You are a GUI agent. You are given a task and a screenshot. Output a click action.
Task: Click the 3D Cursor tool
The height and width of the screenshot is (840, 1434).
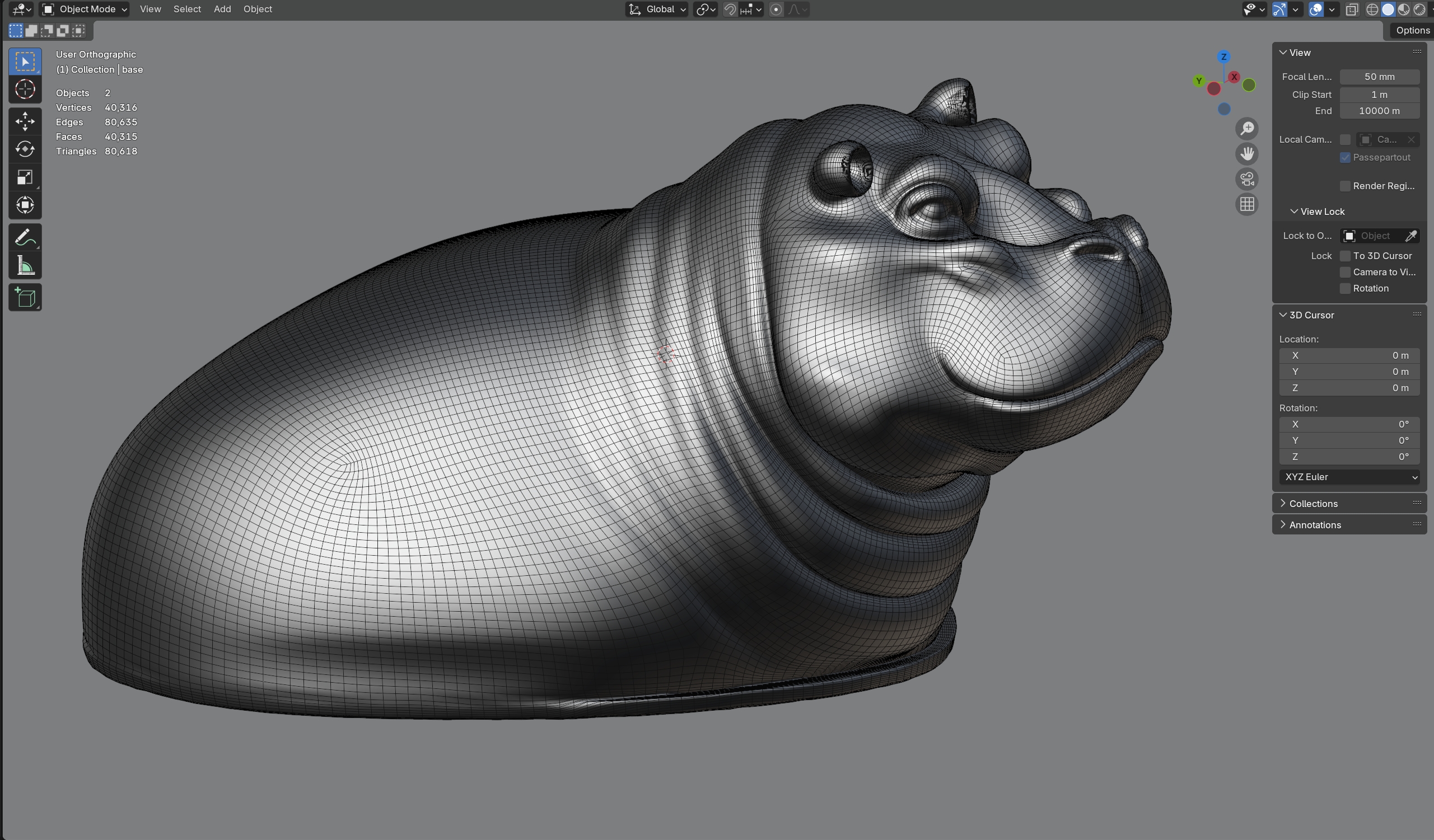pyautogui.click(x=25, y=90)
